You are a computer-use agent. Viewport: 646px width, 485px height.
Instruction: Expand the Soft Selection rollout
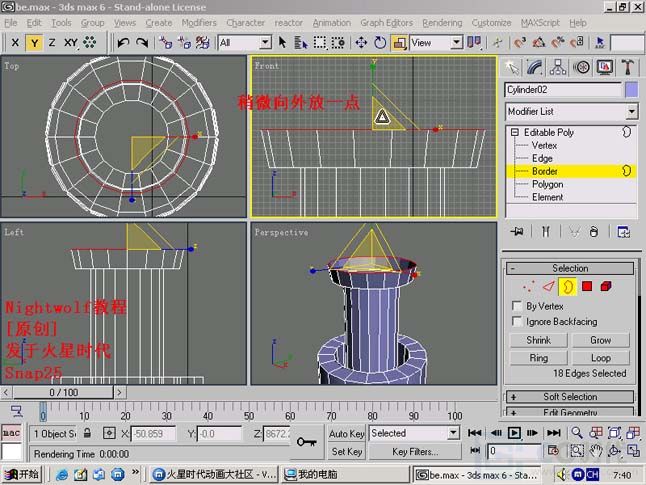click(x=570, y=397)
